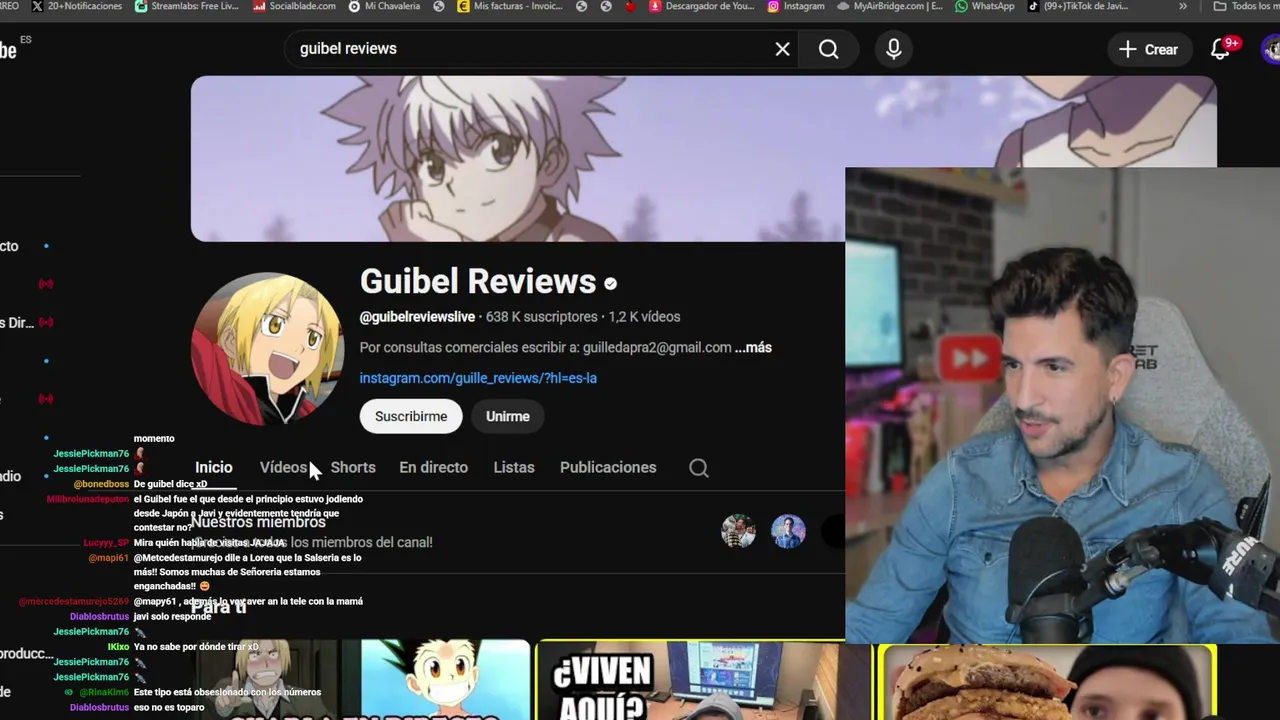The image size is (1280, 720).
Task: Click the Suscribirme button
Action: (x=411, y=416)
